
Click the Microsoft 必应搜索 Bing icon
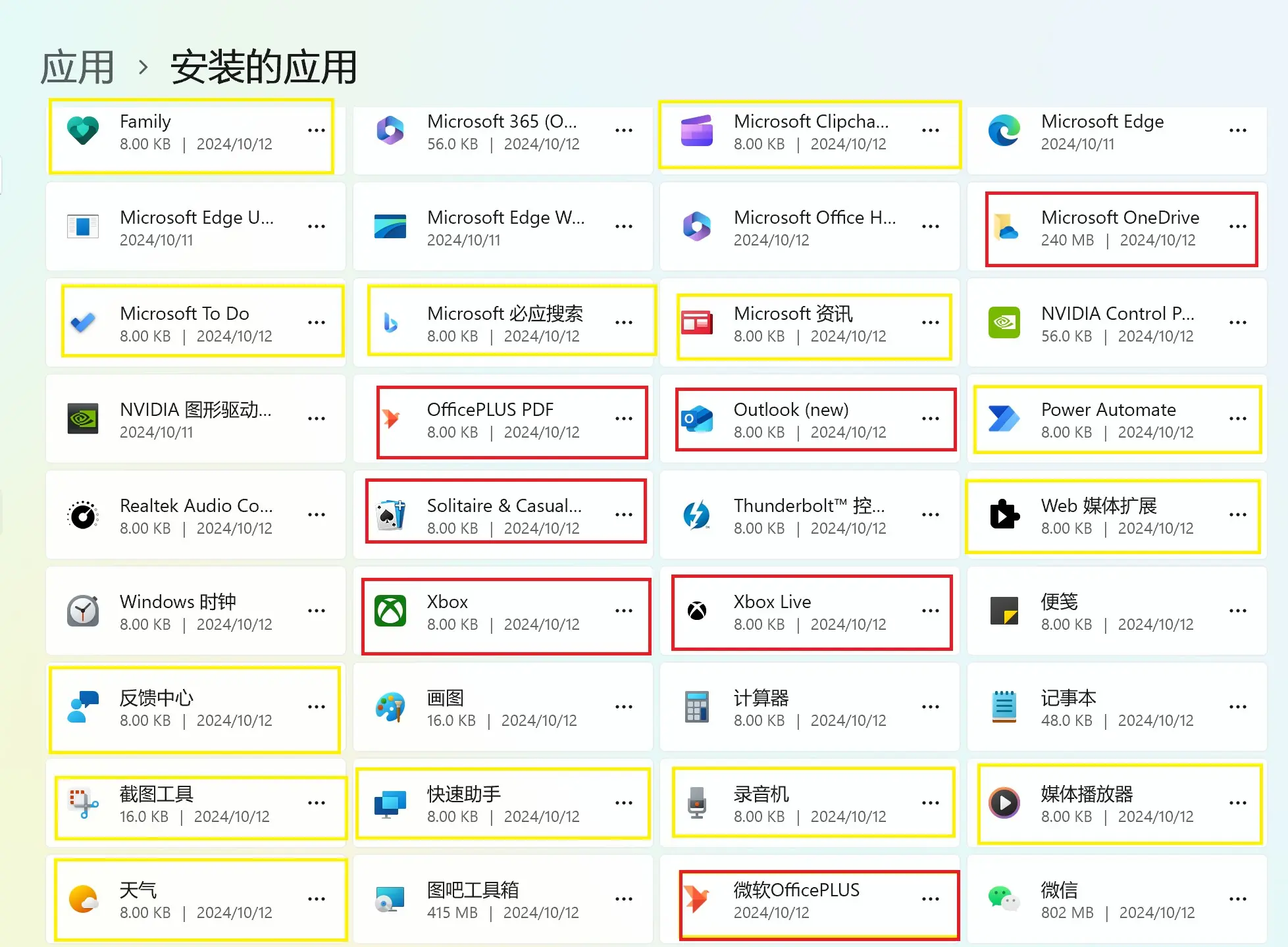pyautogui.click(x=390, y=322)
